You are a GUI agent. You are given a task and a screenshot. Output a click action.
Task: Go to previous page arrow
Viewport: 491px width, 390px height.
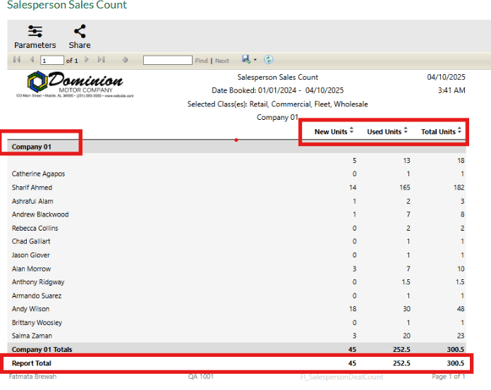(x=32, y=60)
